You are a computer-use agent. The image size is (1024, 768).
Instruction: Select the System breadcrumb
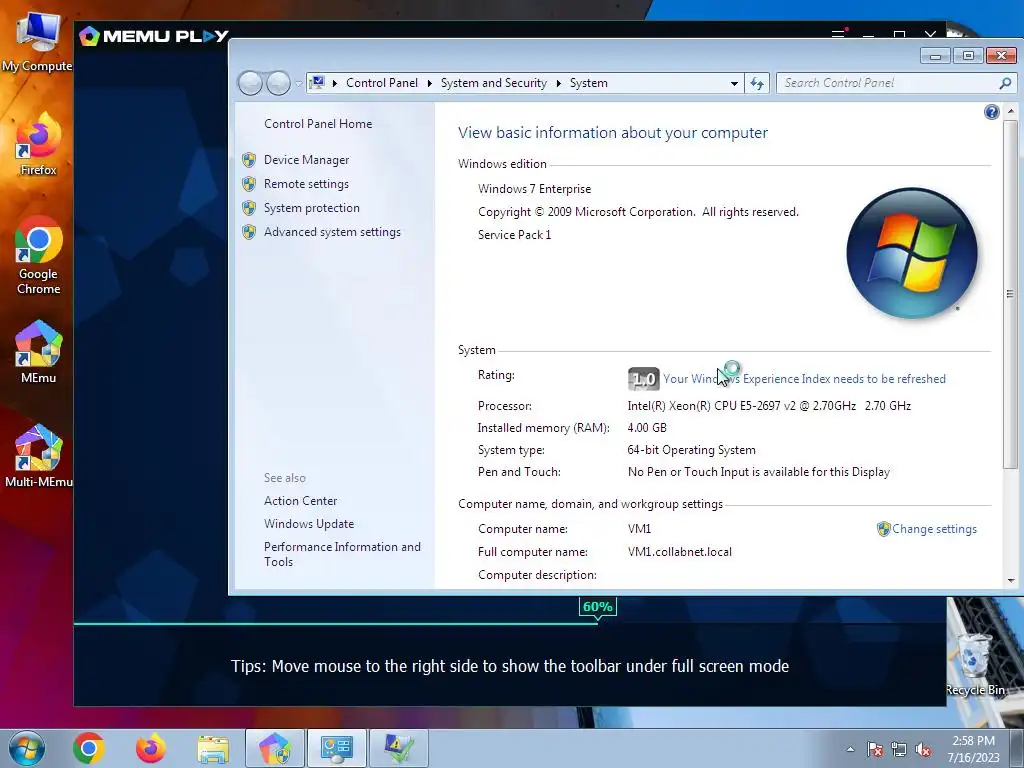[x=588, y=83]
